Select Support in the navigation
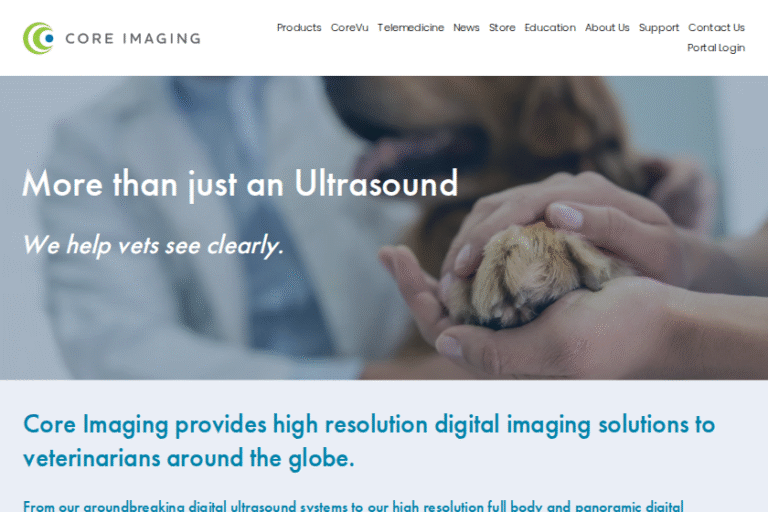The height and width of the screenshot is (512, 768). click(x=659, y=28)
